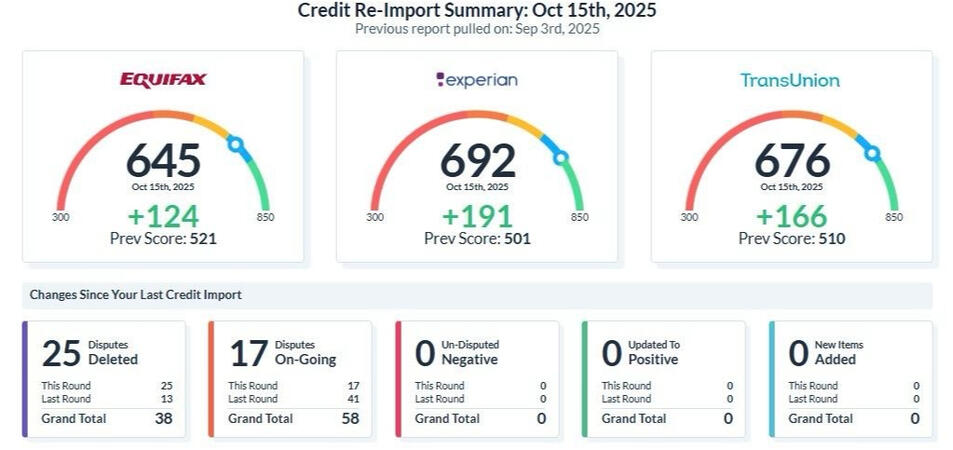The height and width of the screenshot is (450, 953).
Task: Click the TransUnion score 676
Action: tap(791, 161)
